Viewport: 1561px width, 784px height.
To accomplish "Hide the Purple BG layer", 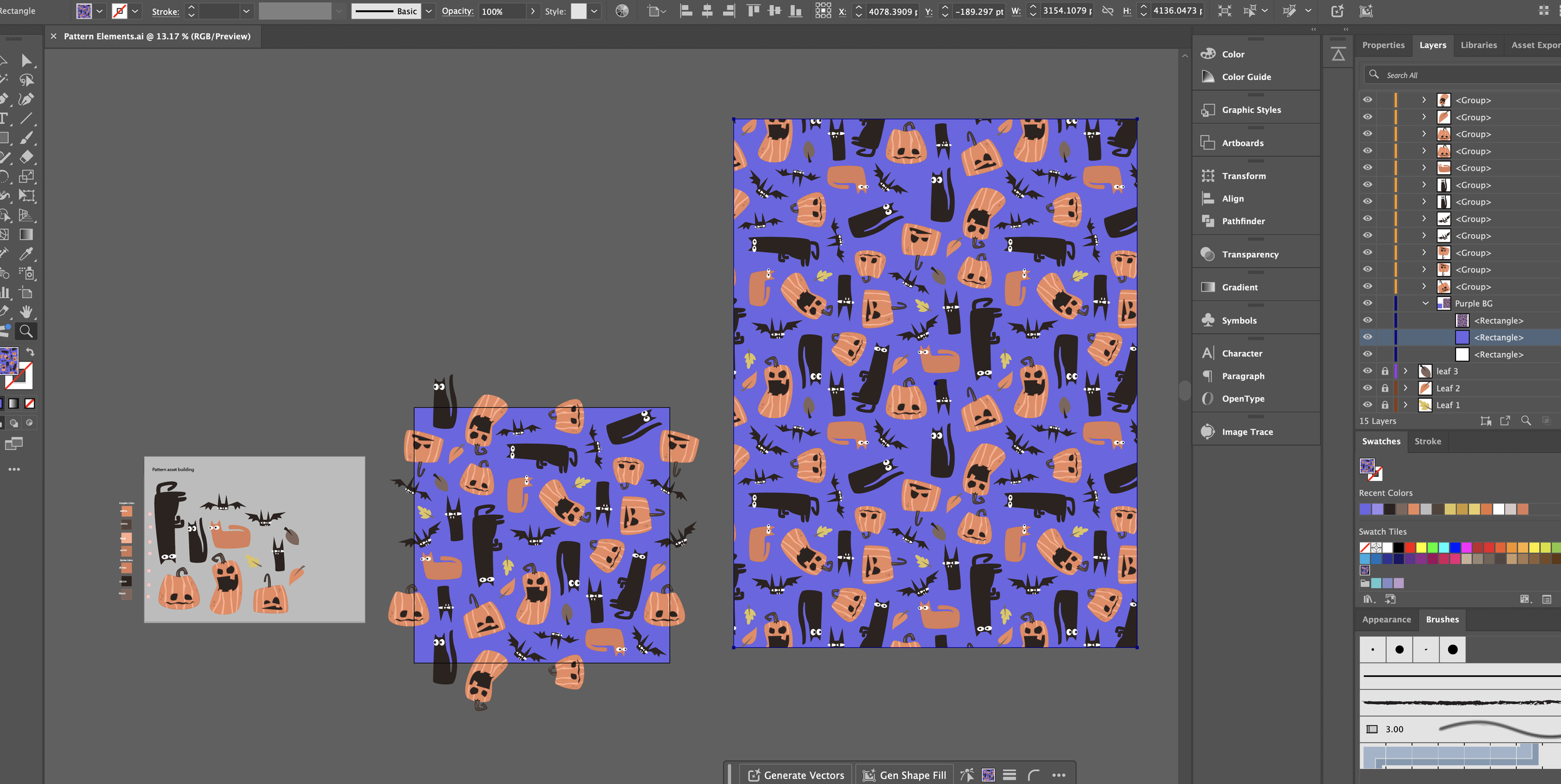I will (1367, 303).
